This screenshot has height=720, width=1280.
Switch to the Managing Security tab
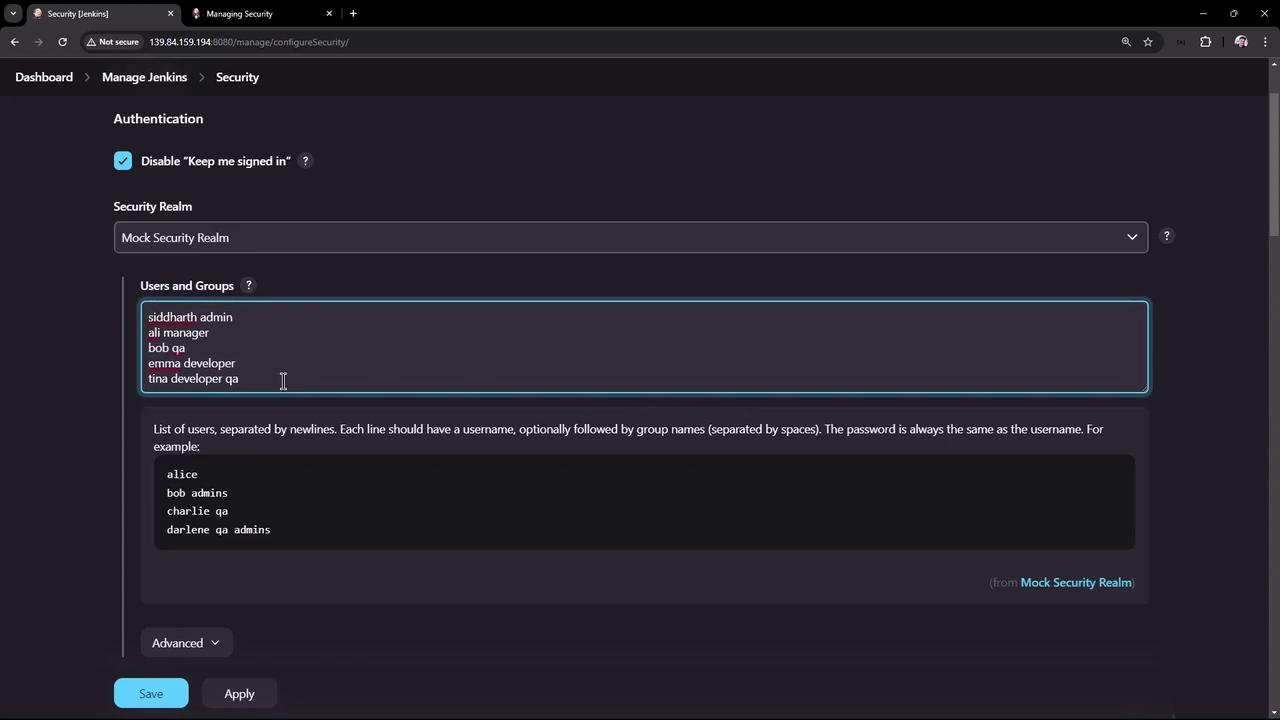(262, 14)
